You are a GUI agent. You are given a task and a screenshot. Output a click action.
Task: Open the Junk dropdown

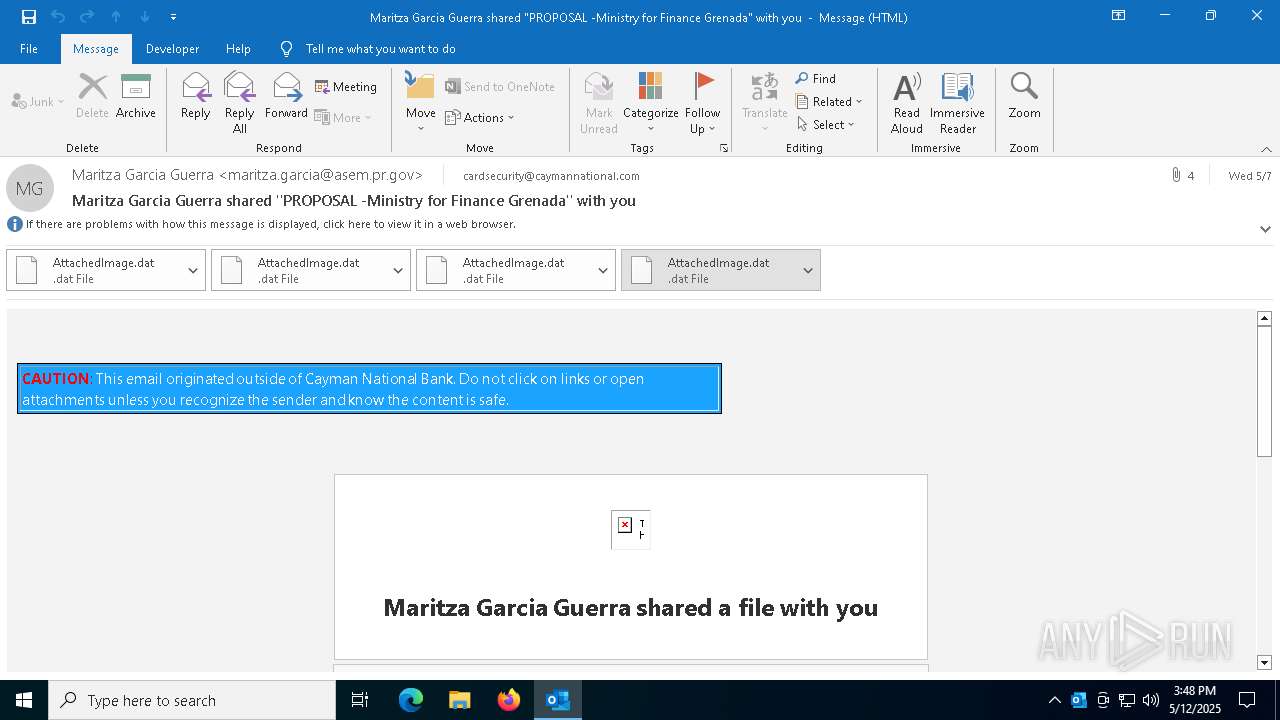pyautogui.click(x=38, y=101)
